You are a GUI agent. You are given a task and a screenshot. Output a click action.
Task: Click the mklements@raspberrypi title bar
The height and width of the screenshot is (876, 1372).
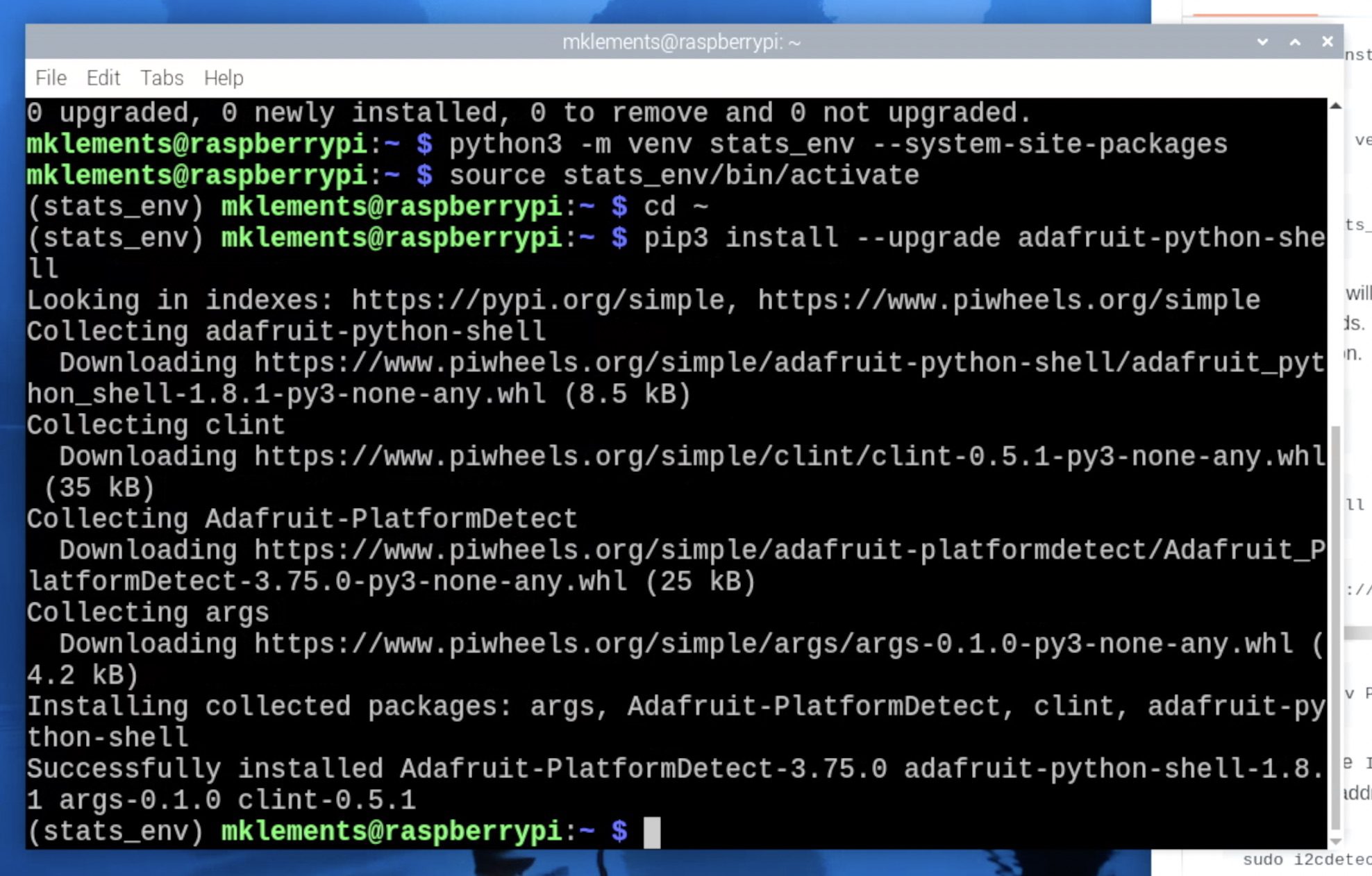pos(680,42)
